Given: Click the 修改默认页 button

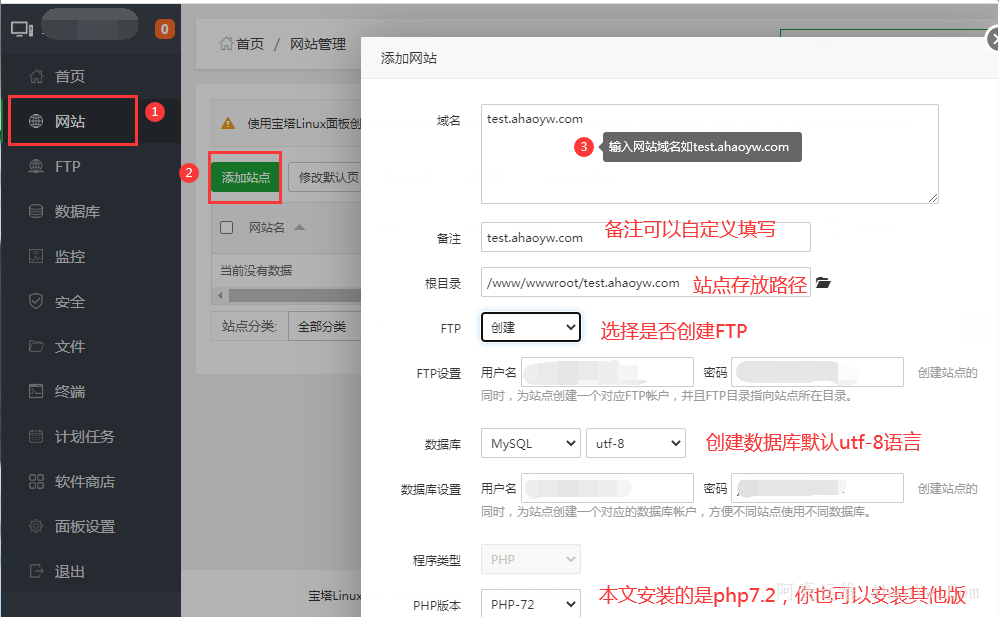Looking at the screenshot, I should click(326, 177).
